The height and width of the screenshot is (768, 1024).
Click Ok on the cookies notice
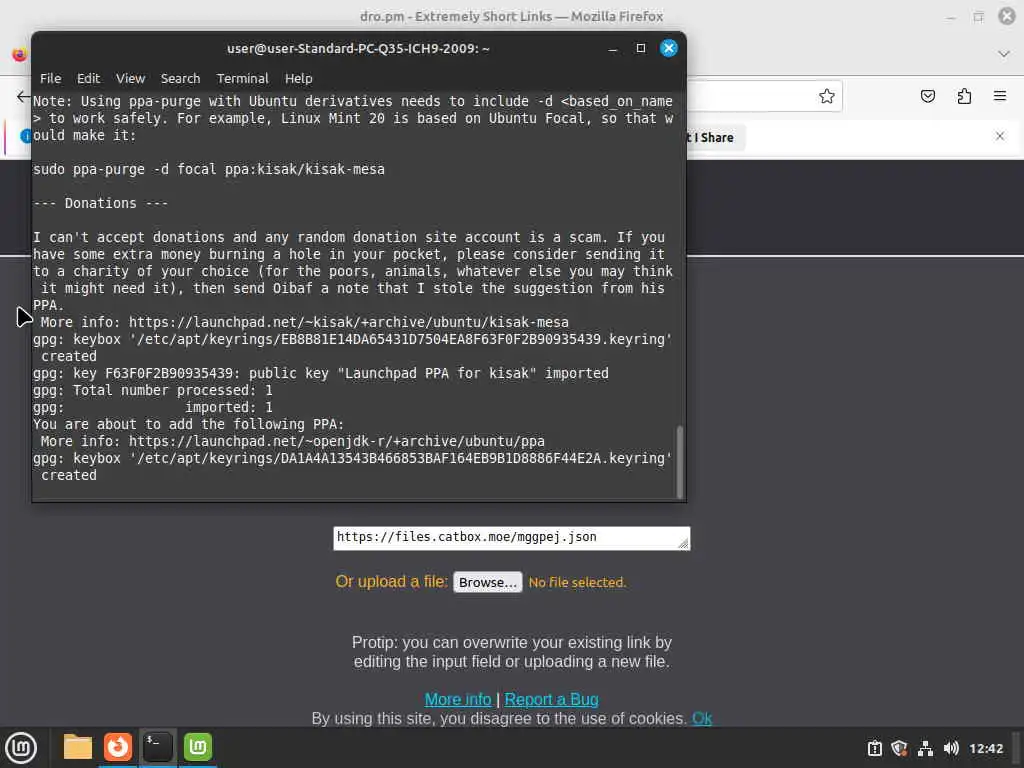702,718
